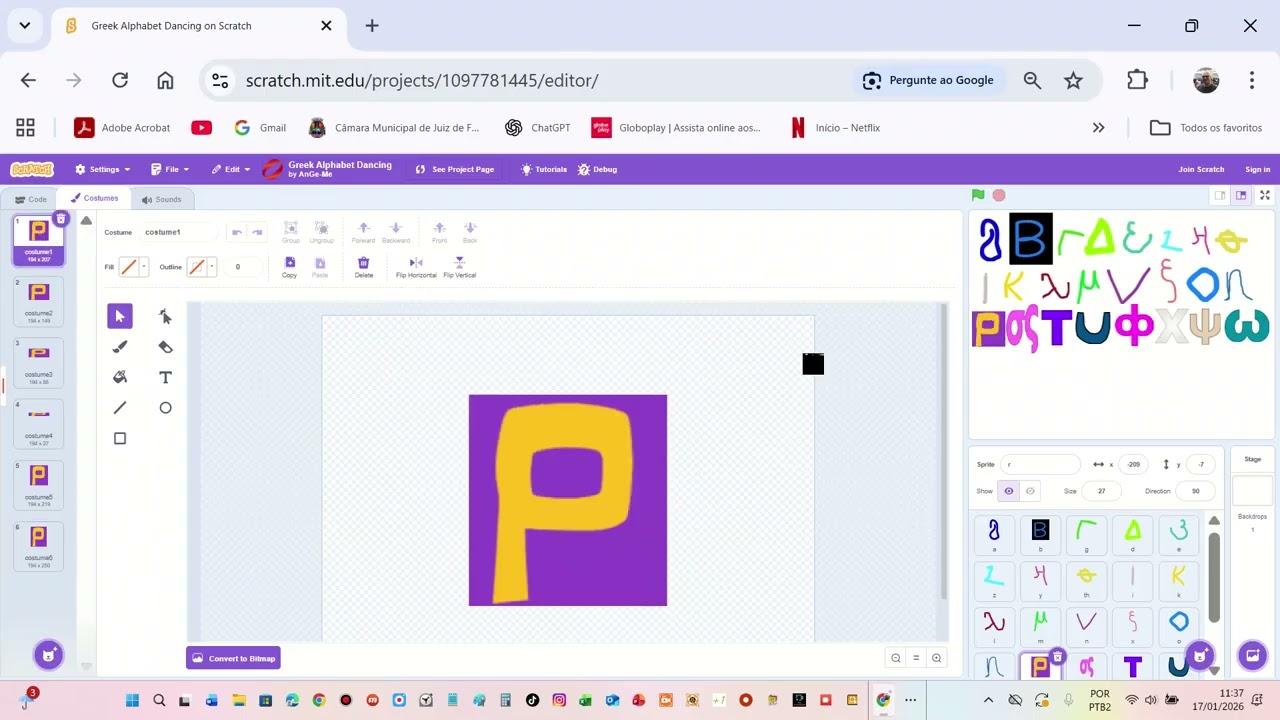Open the Edit menu
Viewport: 1280px width, 720px height.
(x=230, y=169)
